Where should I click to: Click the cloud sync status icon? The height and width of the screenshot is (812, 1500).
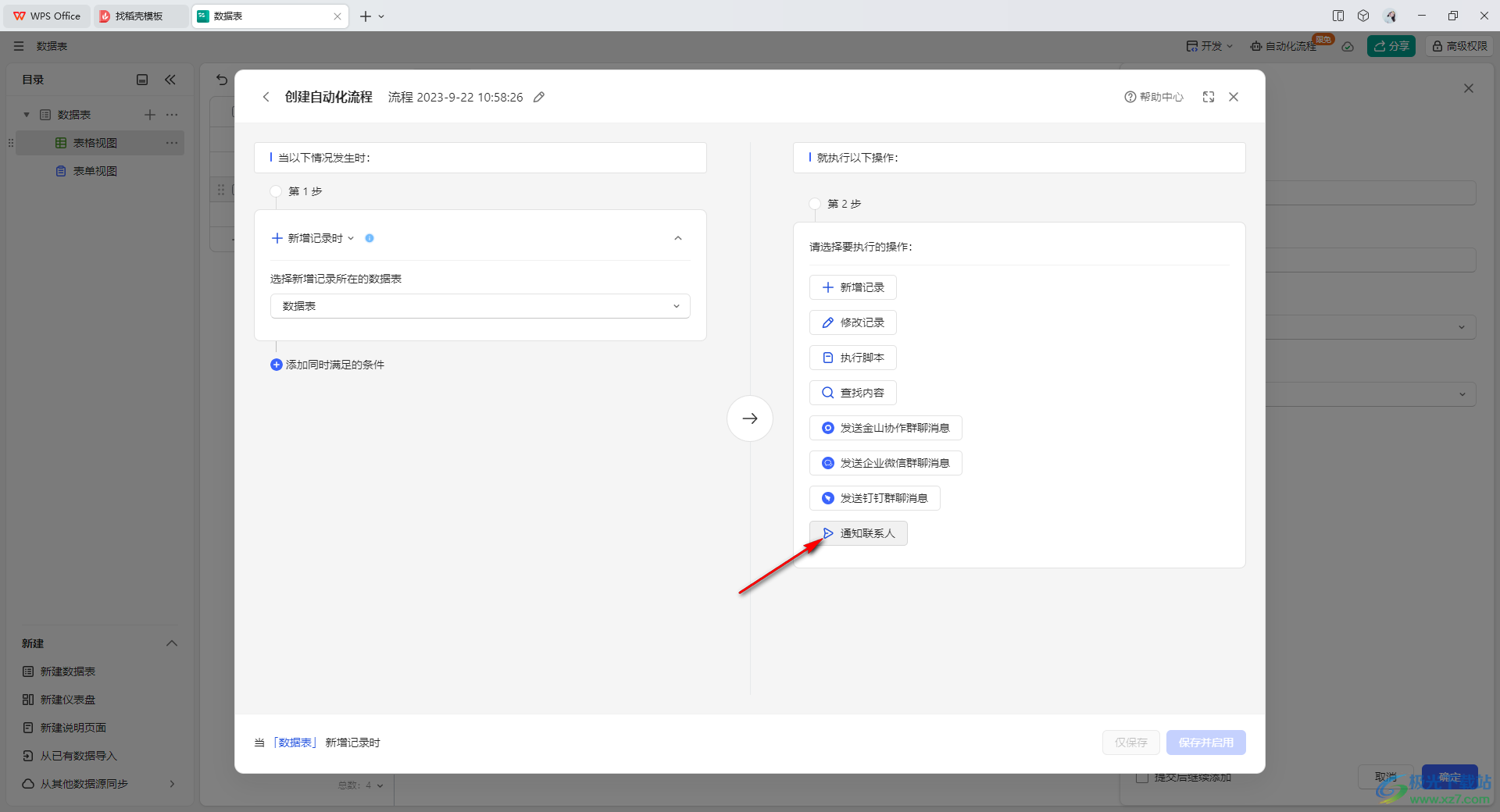(x=1348, y=46)
